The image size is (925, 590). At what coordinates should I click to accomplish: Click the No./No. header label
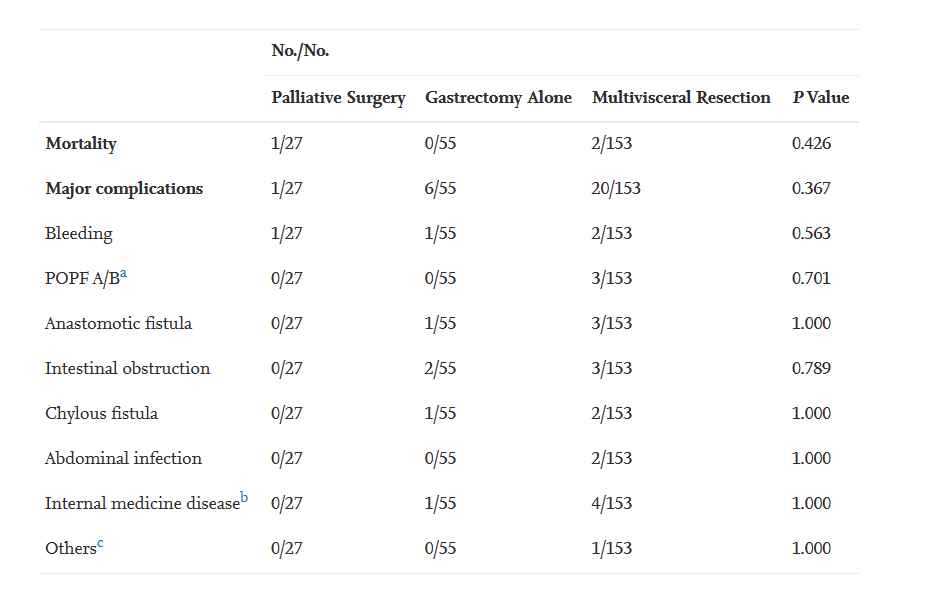coord(300,51)
